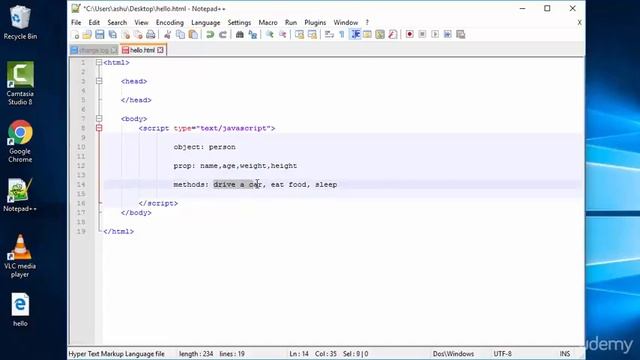
Task: Select Camtasia Studio 8 desktop icon
Action: 20,83
